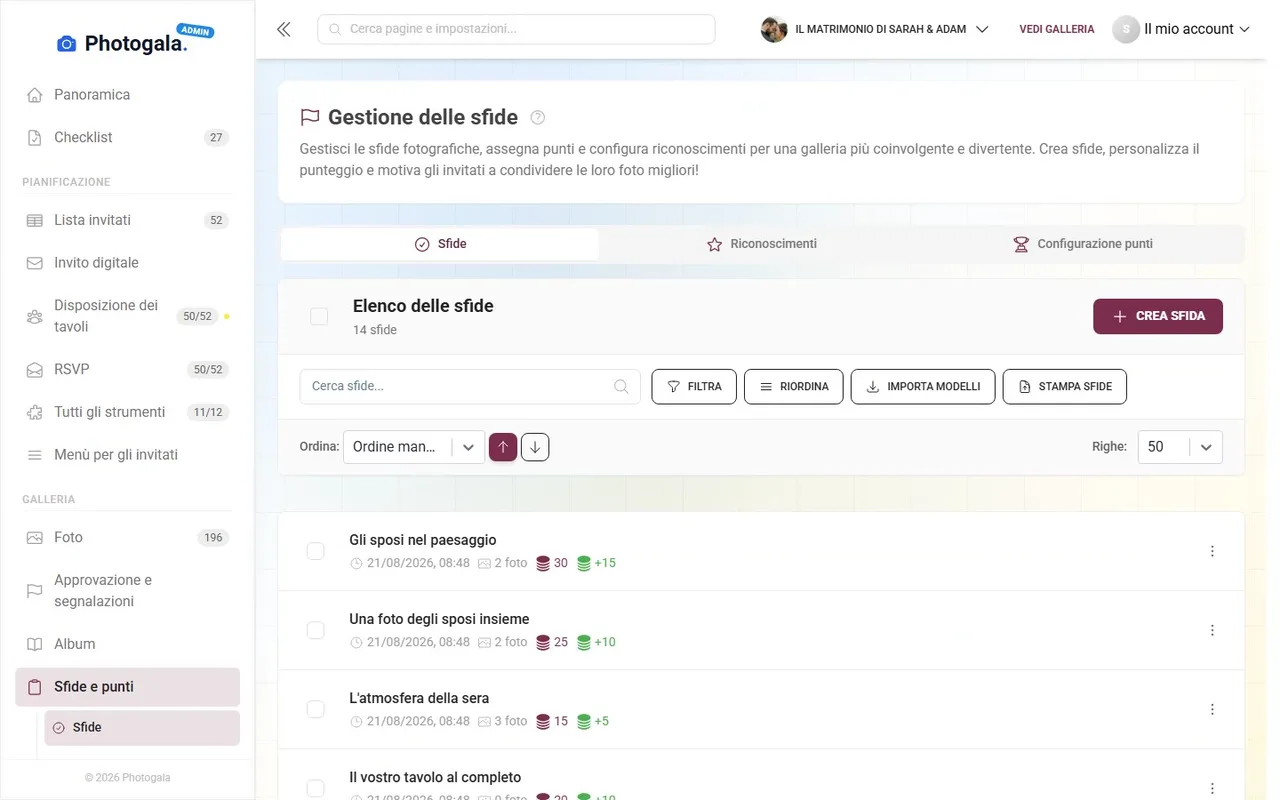This screenshot has height=800, width=1280.
Task: Open the Ordine manuale sort dropdown
Action: pos(414,447)
